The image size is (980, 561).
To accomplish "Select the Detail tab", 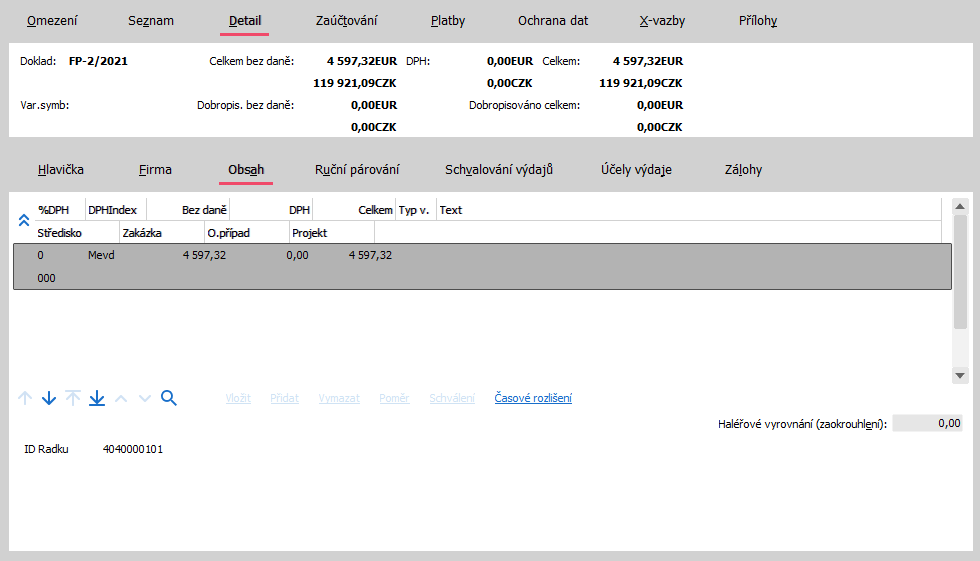I will coord(245,21).
